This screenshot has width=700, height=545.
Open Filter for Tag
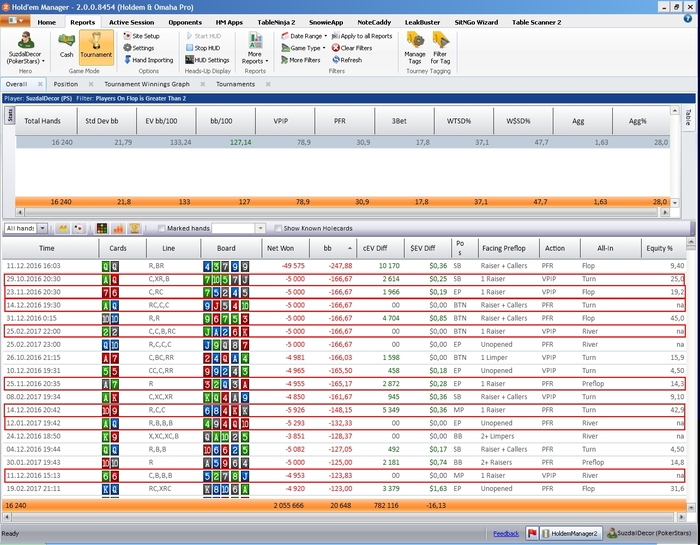[x=440, y=48]
